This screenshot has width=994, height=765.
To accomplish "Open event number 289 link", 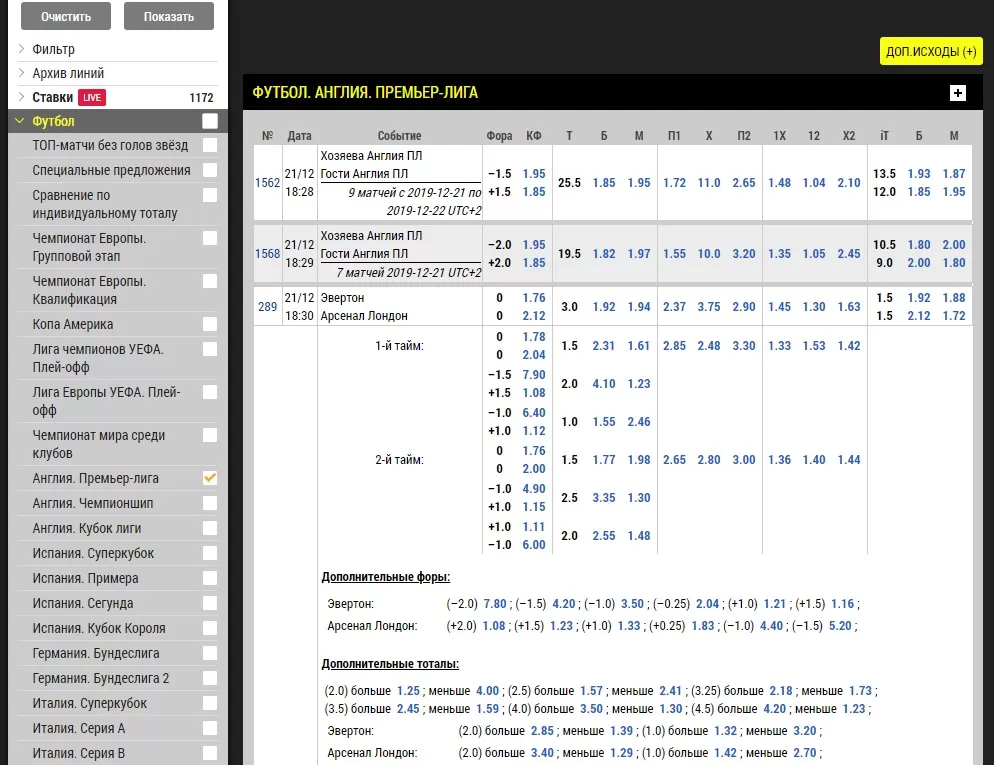I will 267,307.
